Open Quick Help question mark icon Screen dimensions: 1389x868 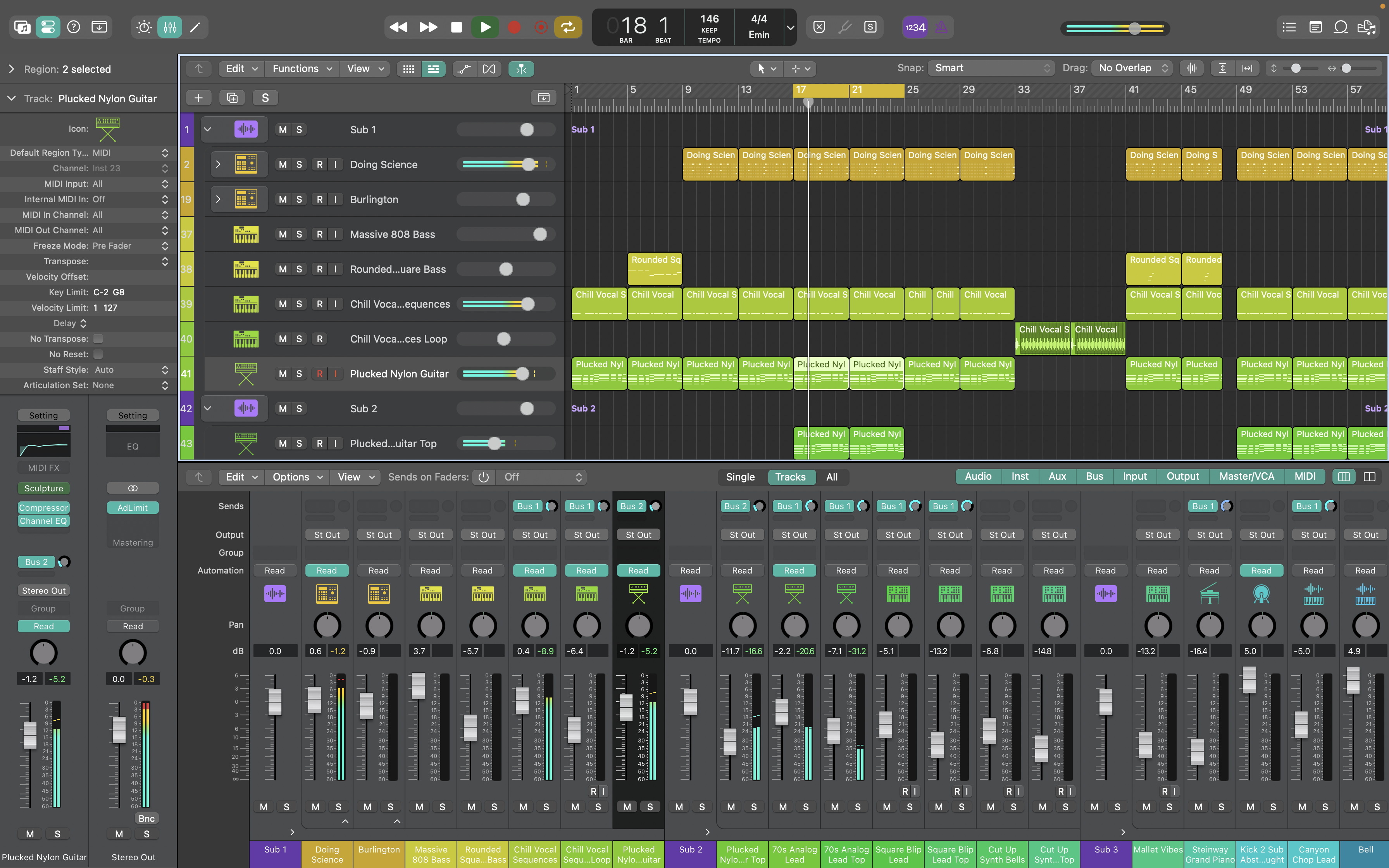tap(74, 27)
